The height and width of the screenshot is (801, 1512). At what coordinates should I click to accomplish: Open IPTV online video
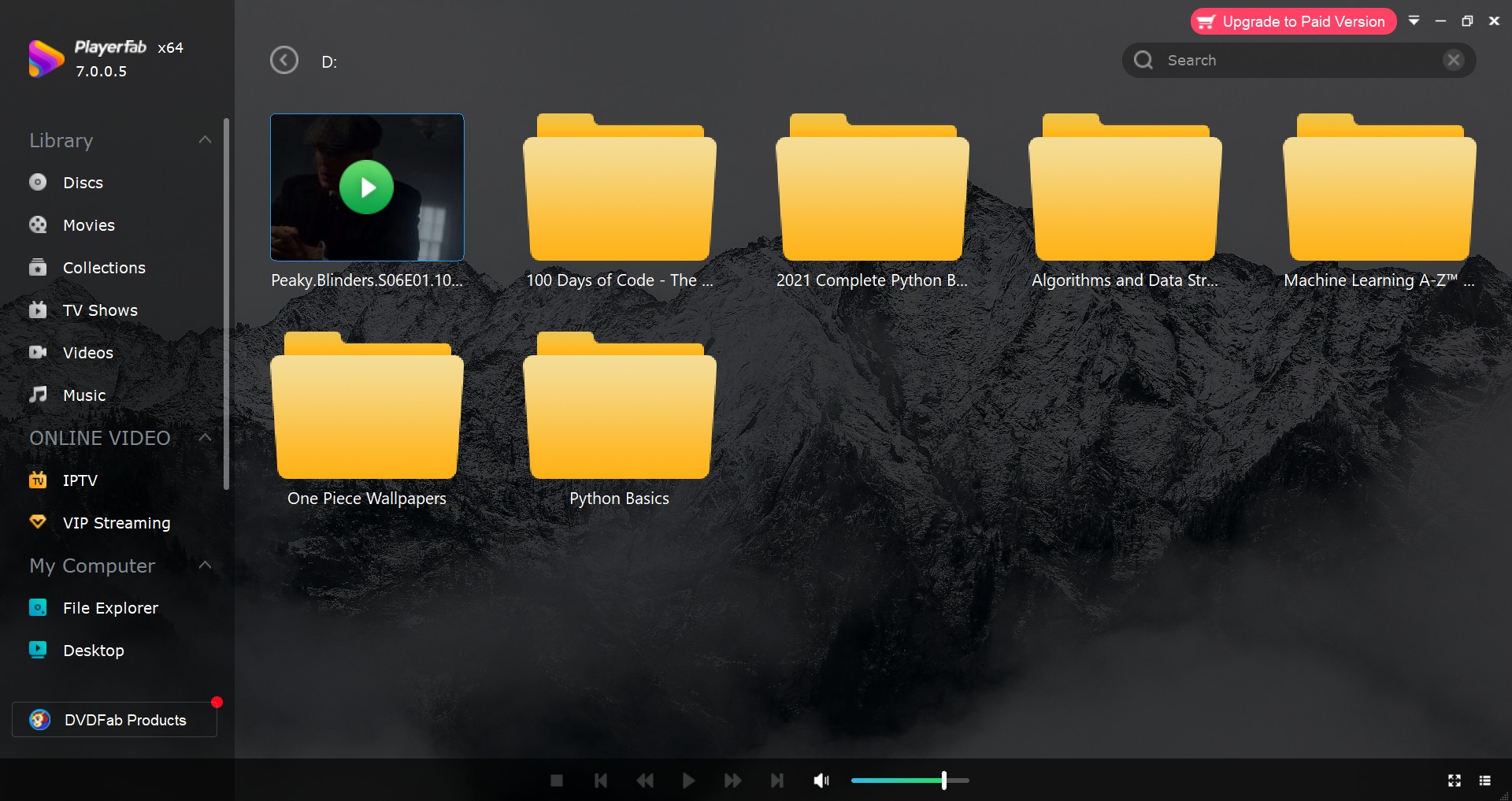tap(80, 480)
